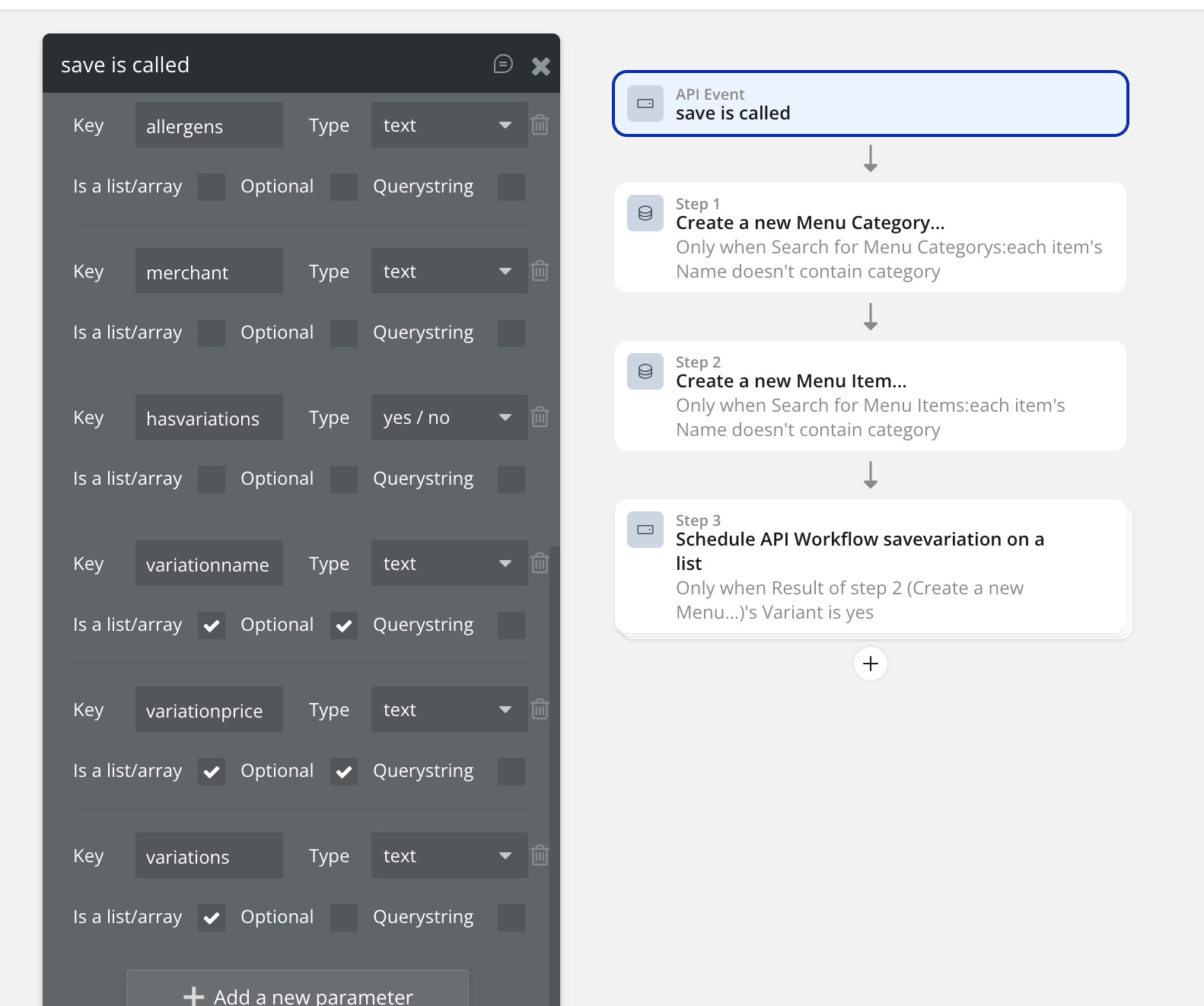
Task: Open Type dropdown for merchant
Action: (x=449, y=271)
